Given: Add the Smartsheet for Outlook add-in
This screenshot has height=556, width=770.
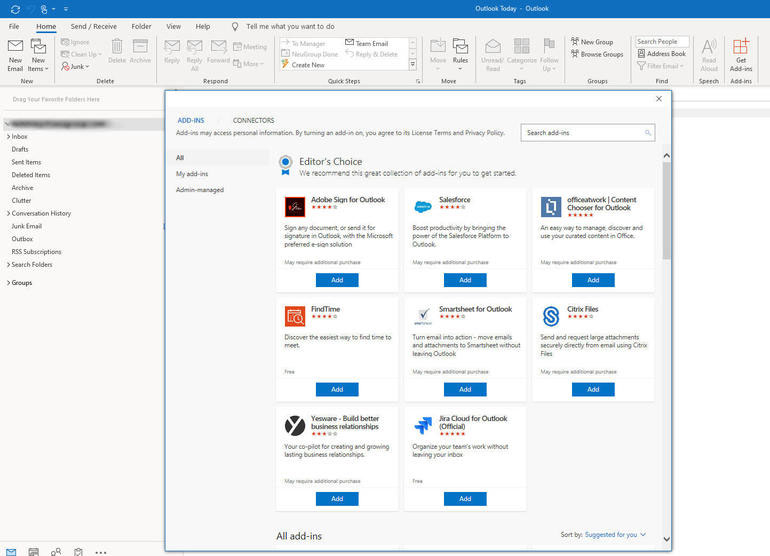Looking at the screenshot, I should (465, 389).
